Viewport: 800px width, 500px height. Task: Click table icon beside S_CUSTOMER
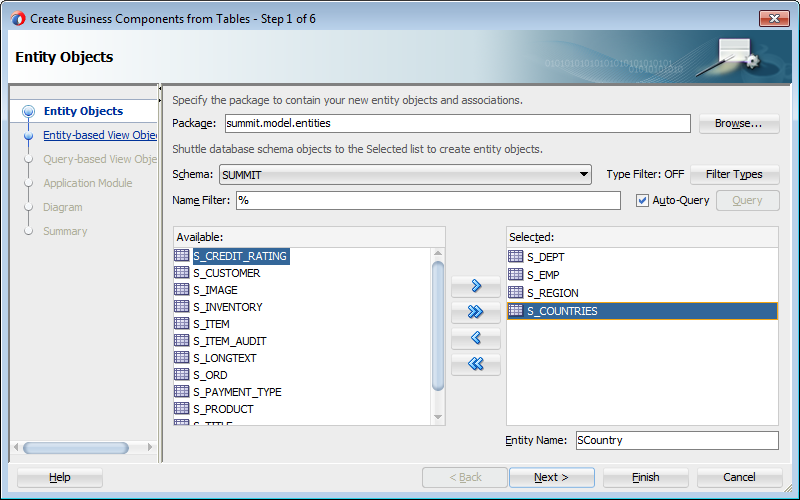182,272
